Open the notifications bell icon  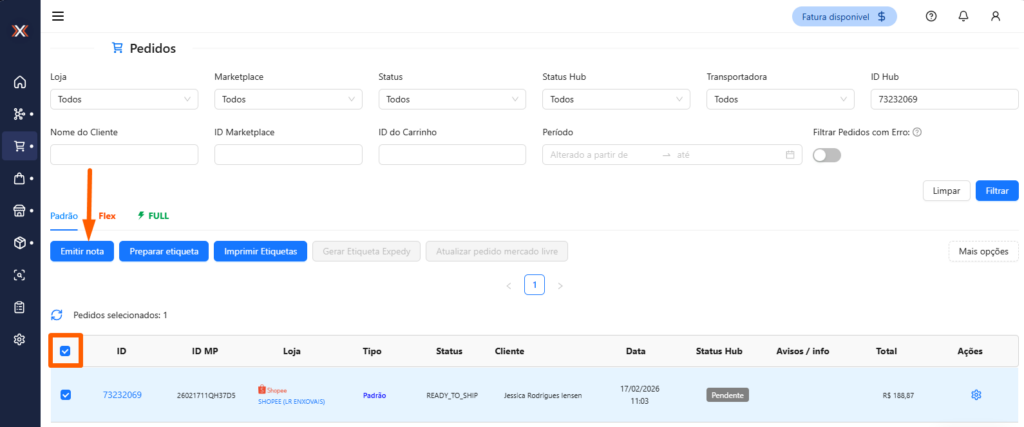[x=963, y=16]
